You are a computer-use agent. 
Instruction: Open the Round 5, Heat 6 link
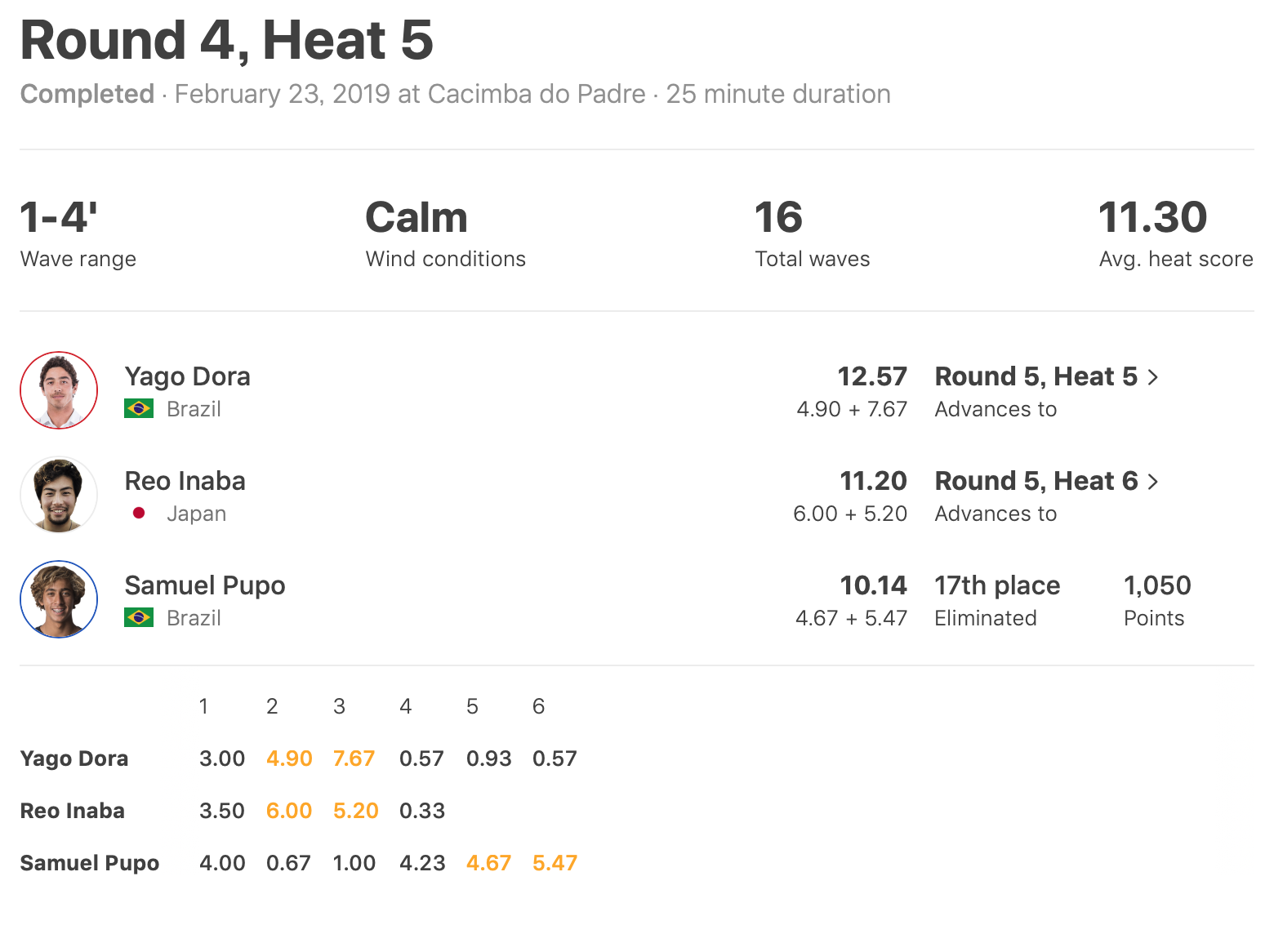pos(1036,481)
